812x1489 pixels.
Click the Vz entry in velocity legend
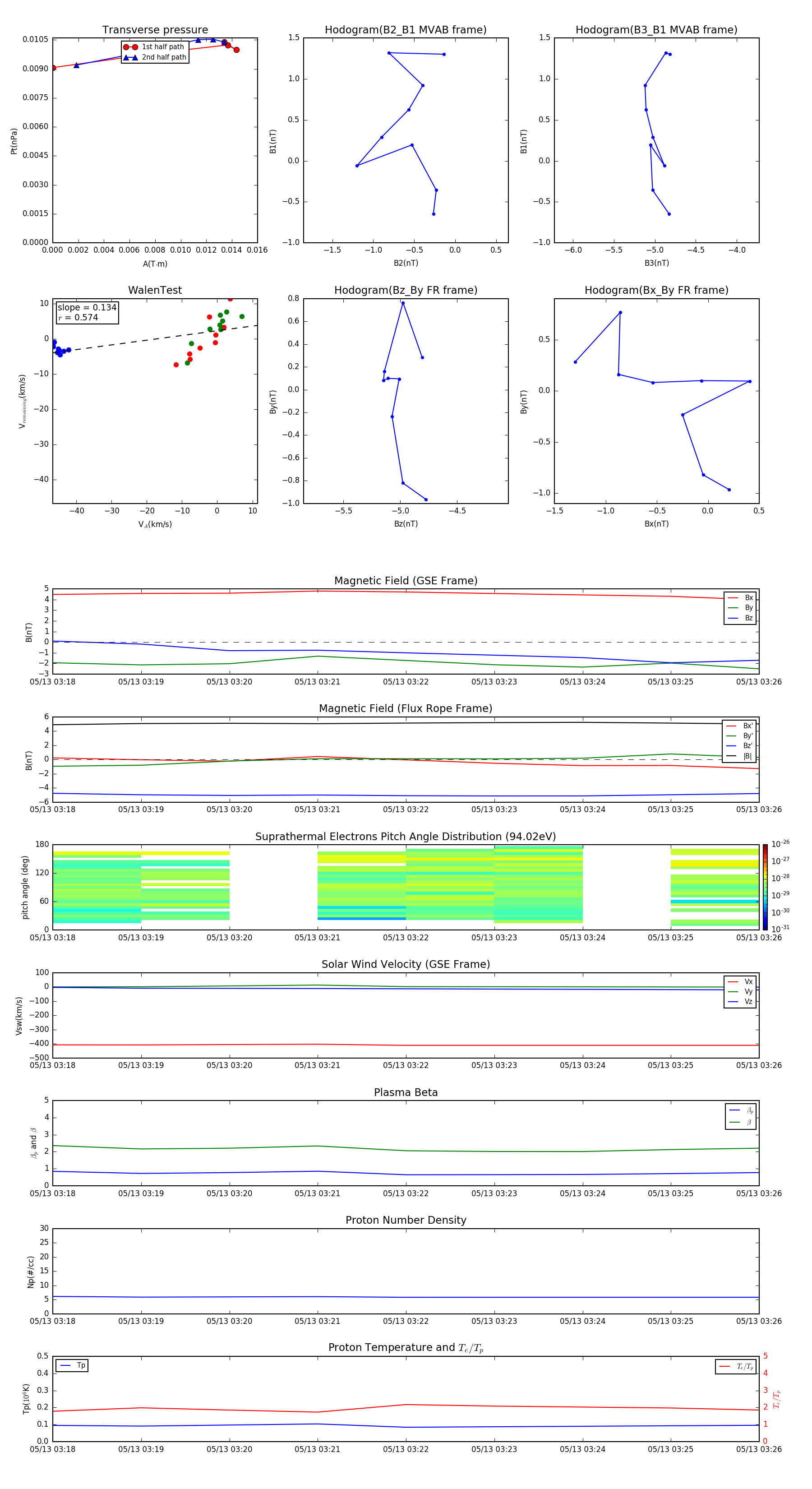[x=740, y=1002]
